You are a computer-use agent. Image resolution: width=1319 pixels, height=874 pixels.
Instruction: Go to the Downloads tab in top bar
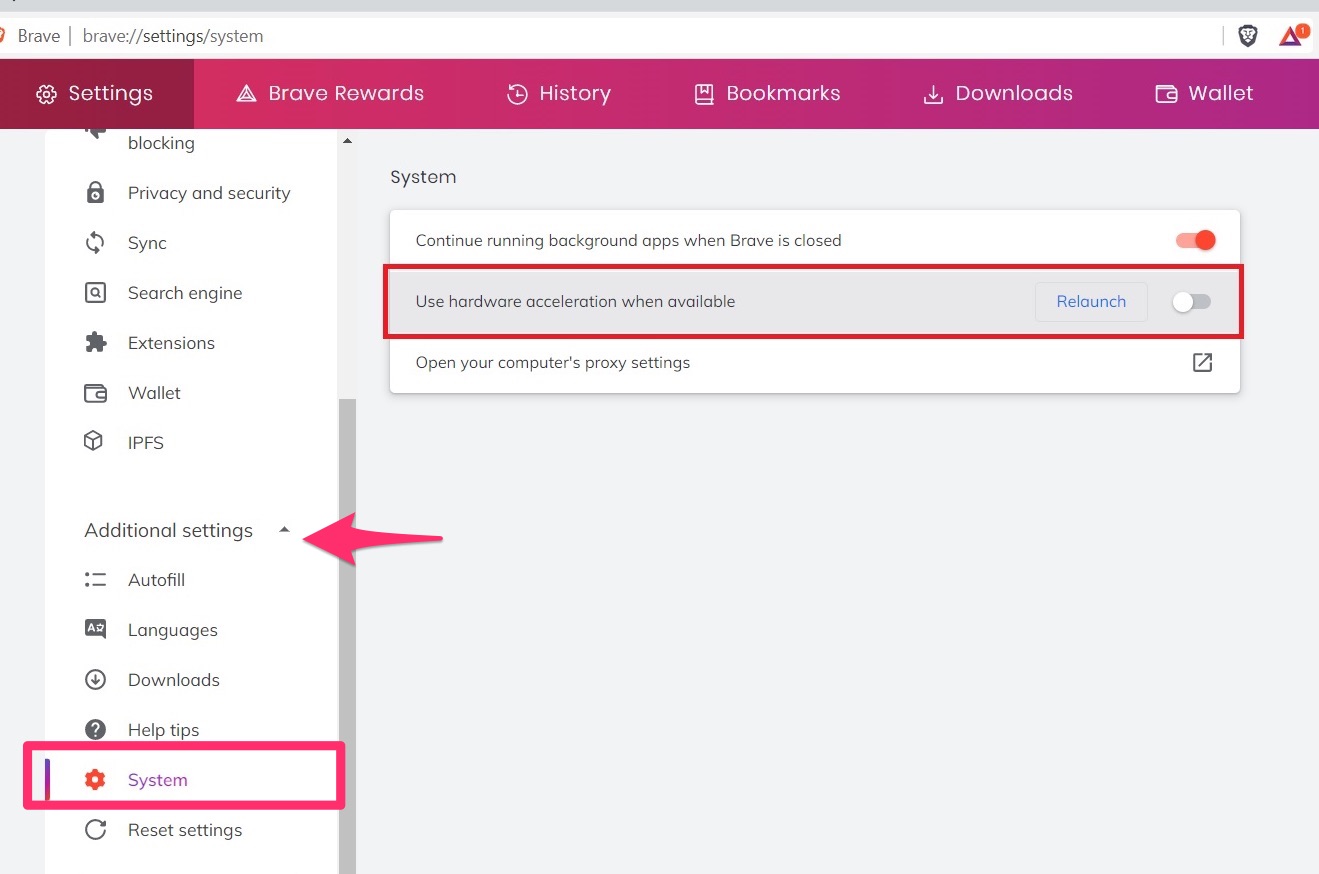coord(997,94)
